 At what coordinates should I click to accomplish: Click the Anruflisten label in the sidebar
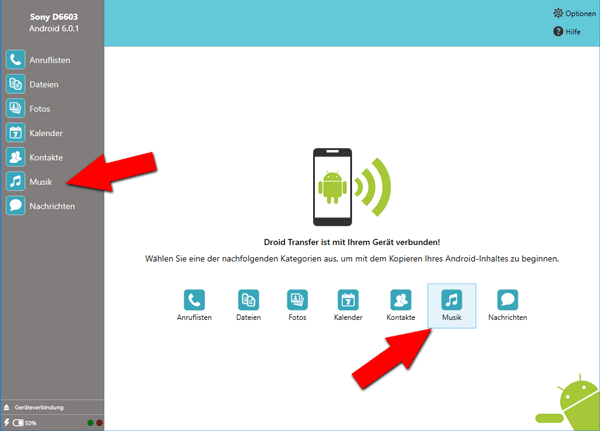coord(50,60)
